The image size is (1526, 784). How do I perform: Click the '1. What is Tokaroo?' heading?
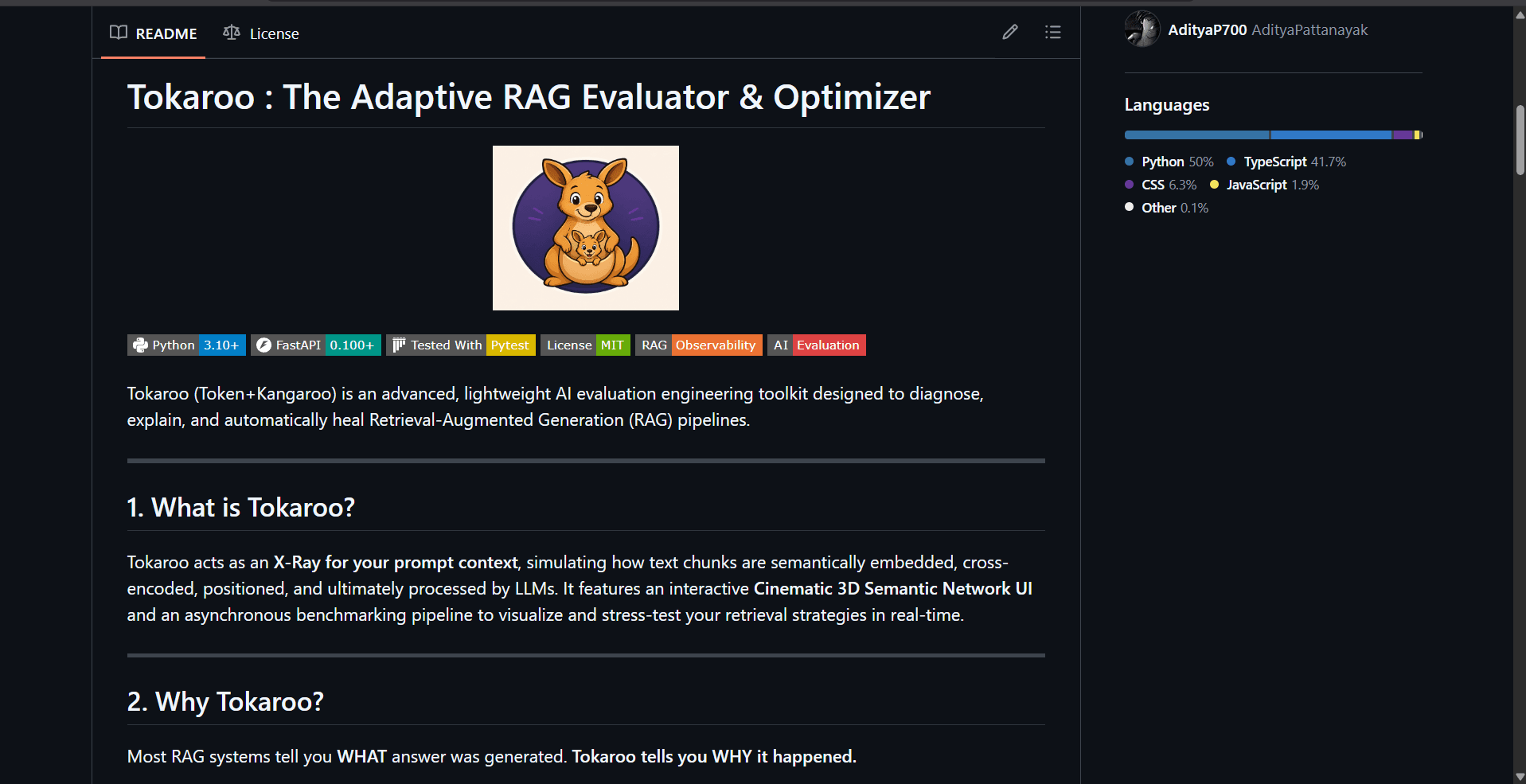[241, 507]
